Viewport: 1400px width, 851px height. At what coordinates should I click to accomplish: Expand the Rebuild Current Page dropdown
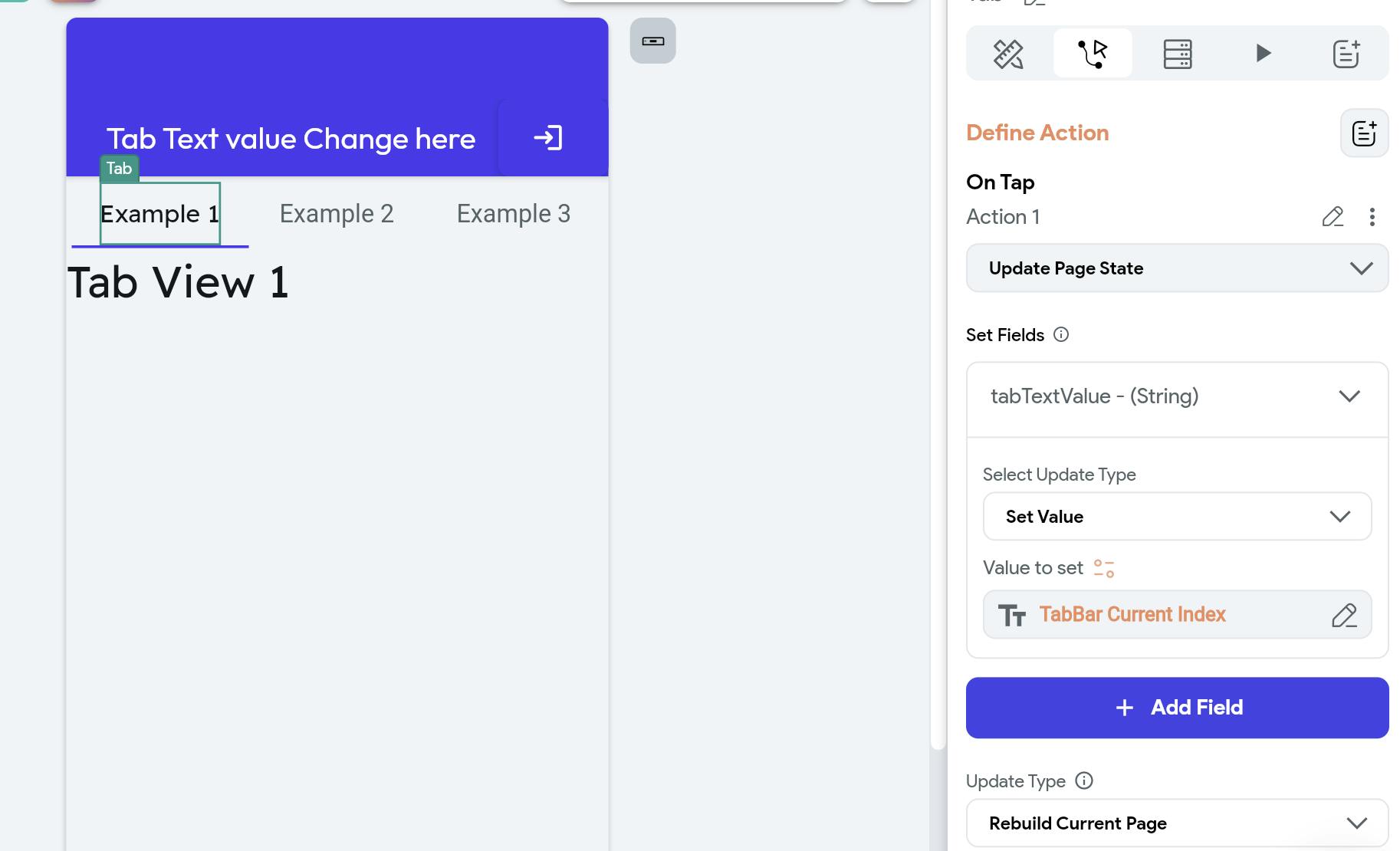click(x=1177, y=823)
